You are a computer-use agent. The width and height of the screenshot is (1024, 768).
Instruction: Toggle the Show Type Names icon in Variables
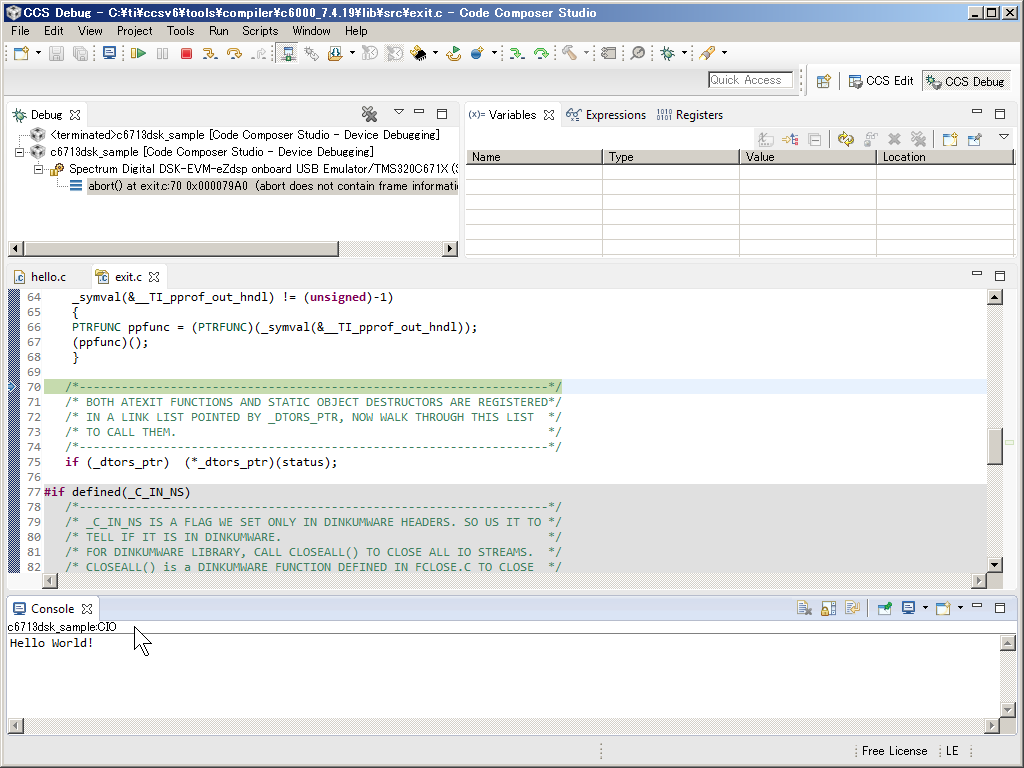coord(766,139)
